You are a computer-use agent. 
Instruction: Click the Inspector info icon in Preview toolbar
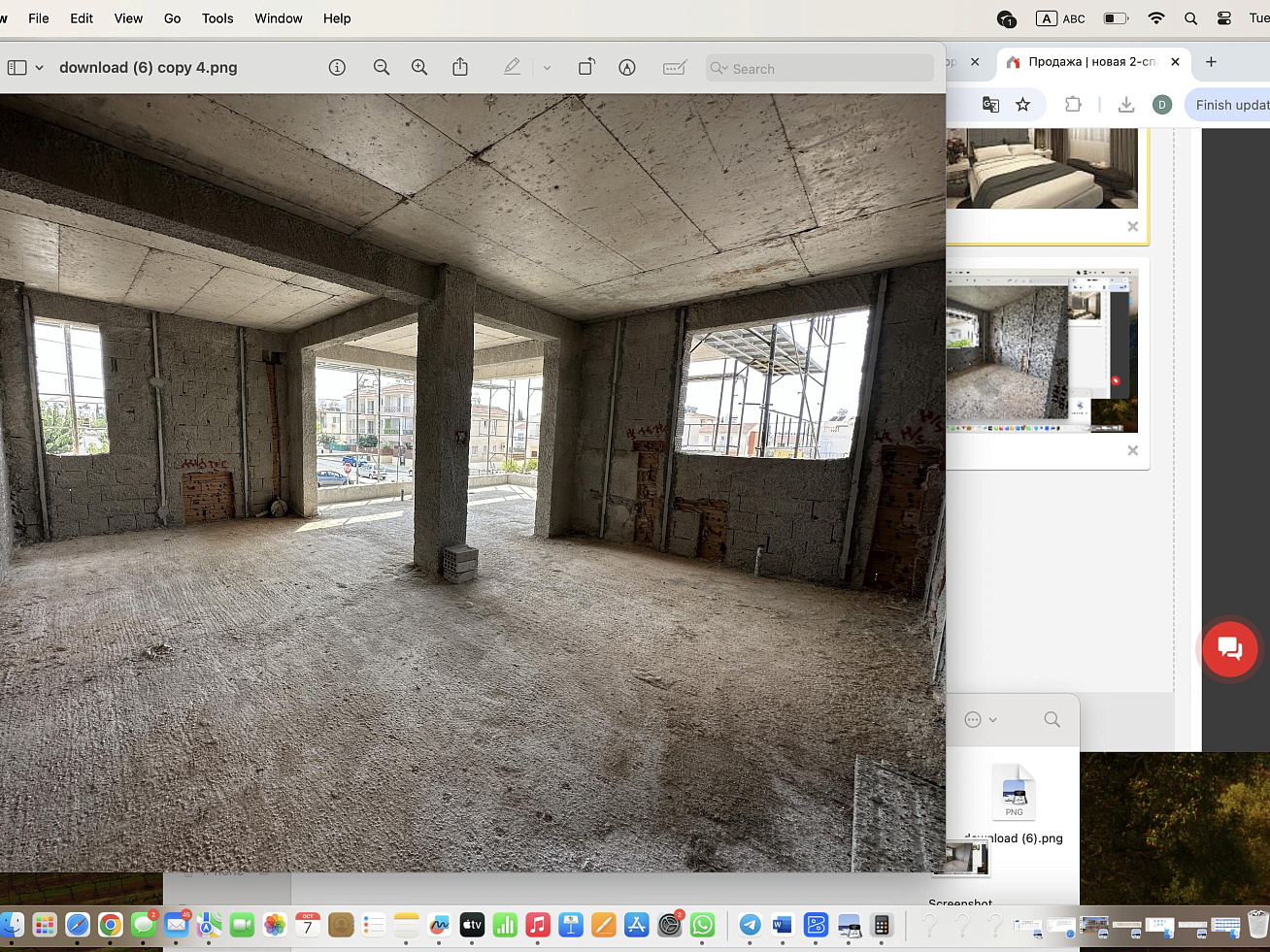[x=337, y=67]
